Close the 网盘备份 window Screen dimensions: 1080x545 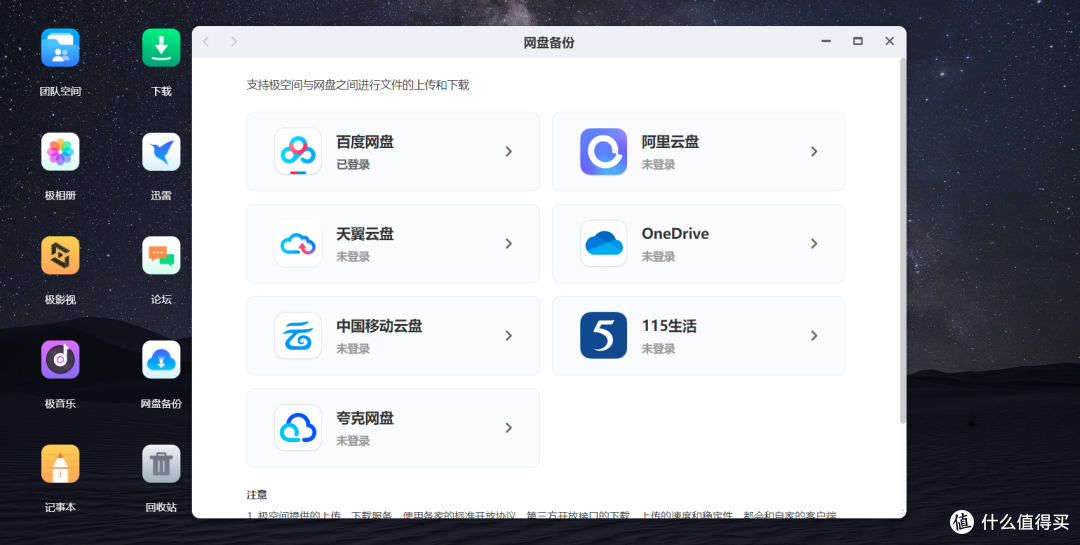[889, 41]
